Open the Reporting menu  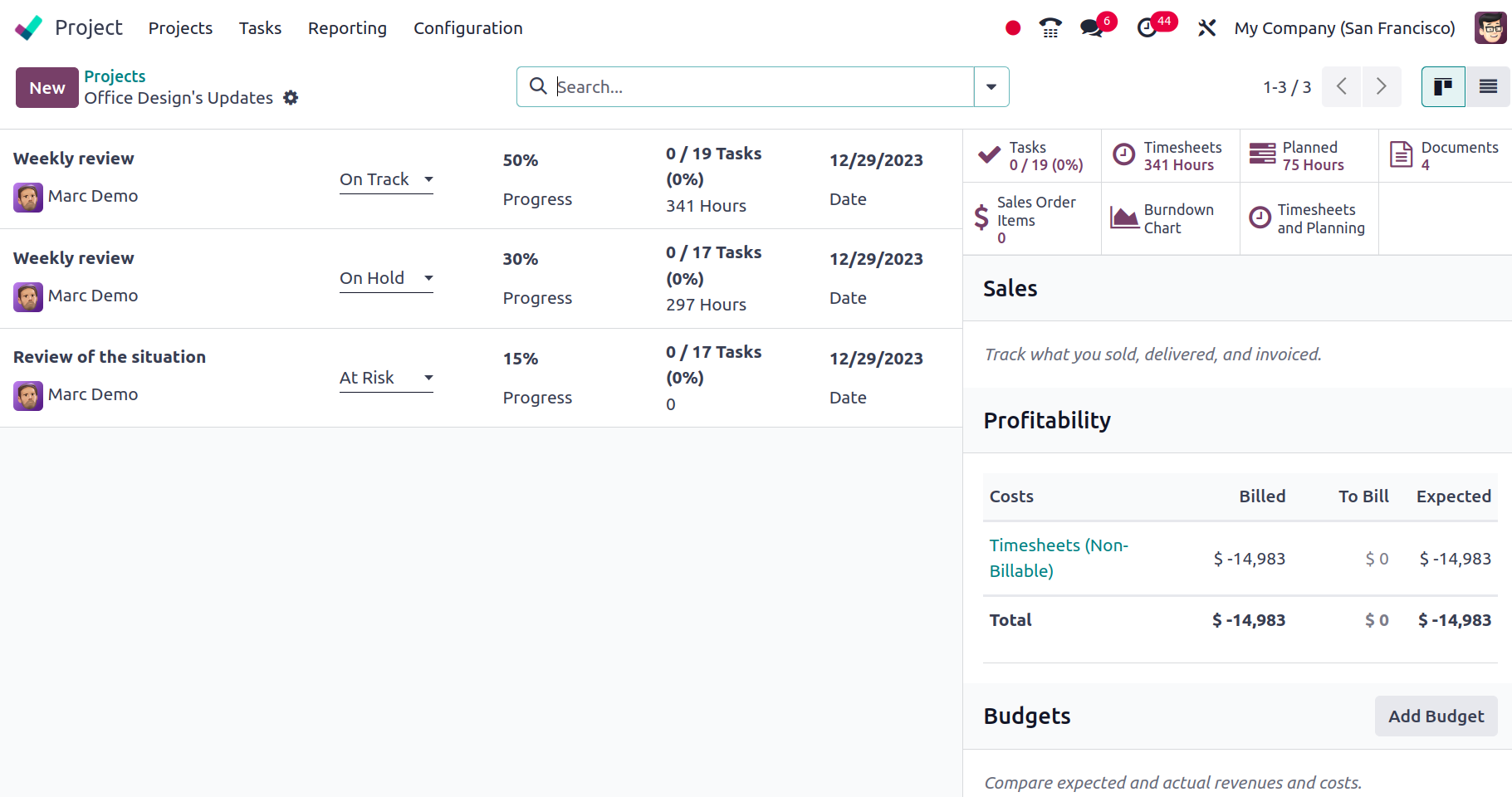(347, 28)
